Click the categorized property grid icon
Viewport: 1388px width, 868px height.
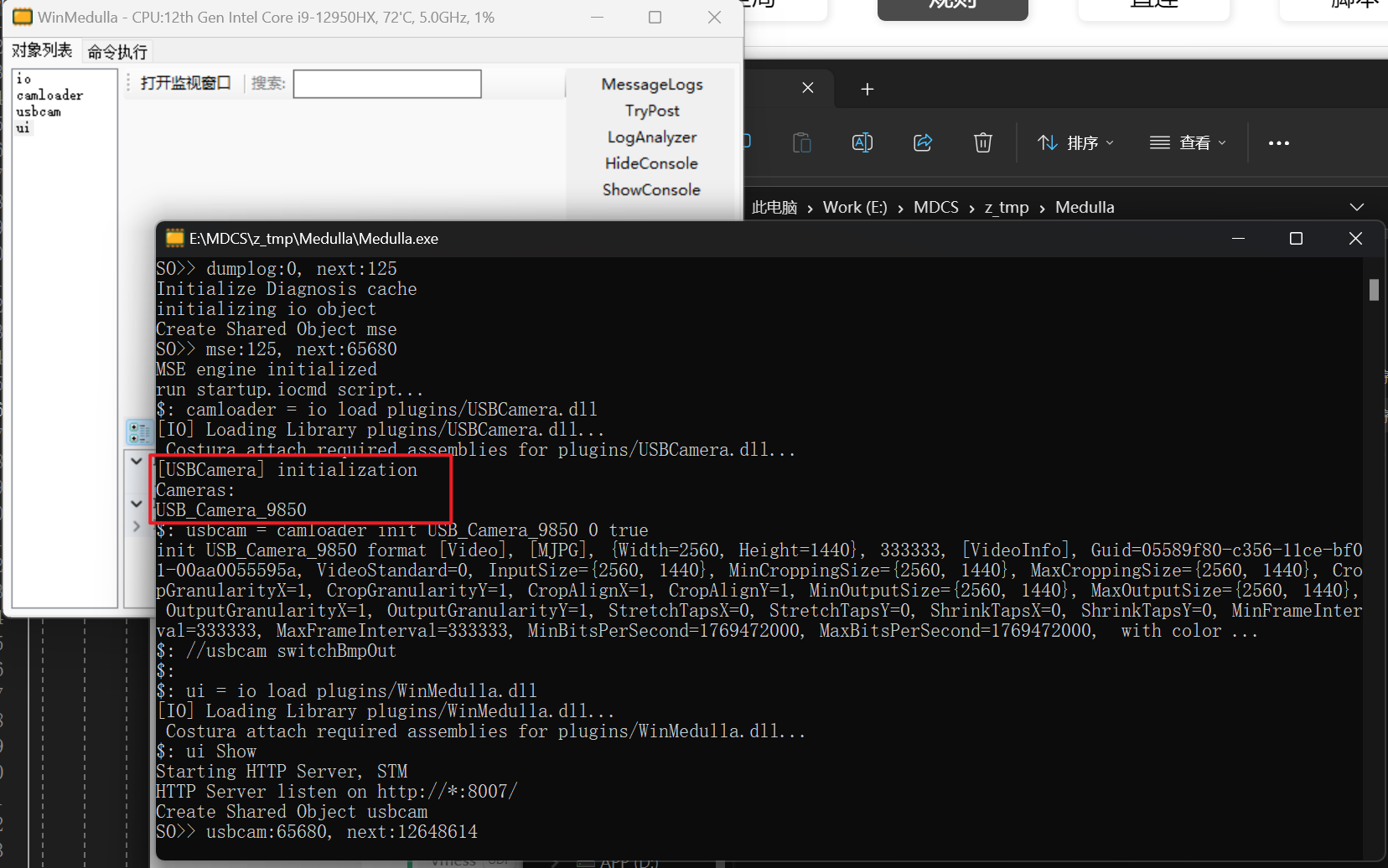139,432
